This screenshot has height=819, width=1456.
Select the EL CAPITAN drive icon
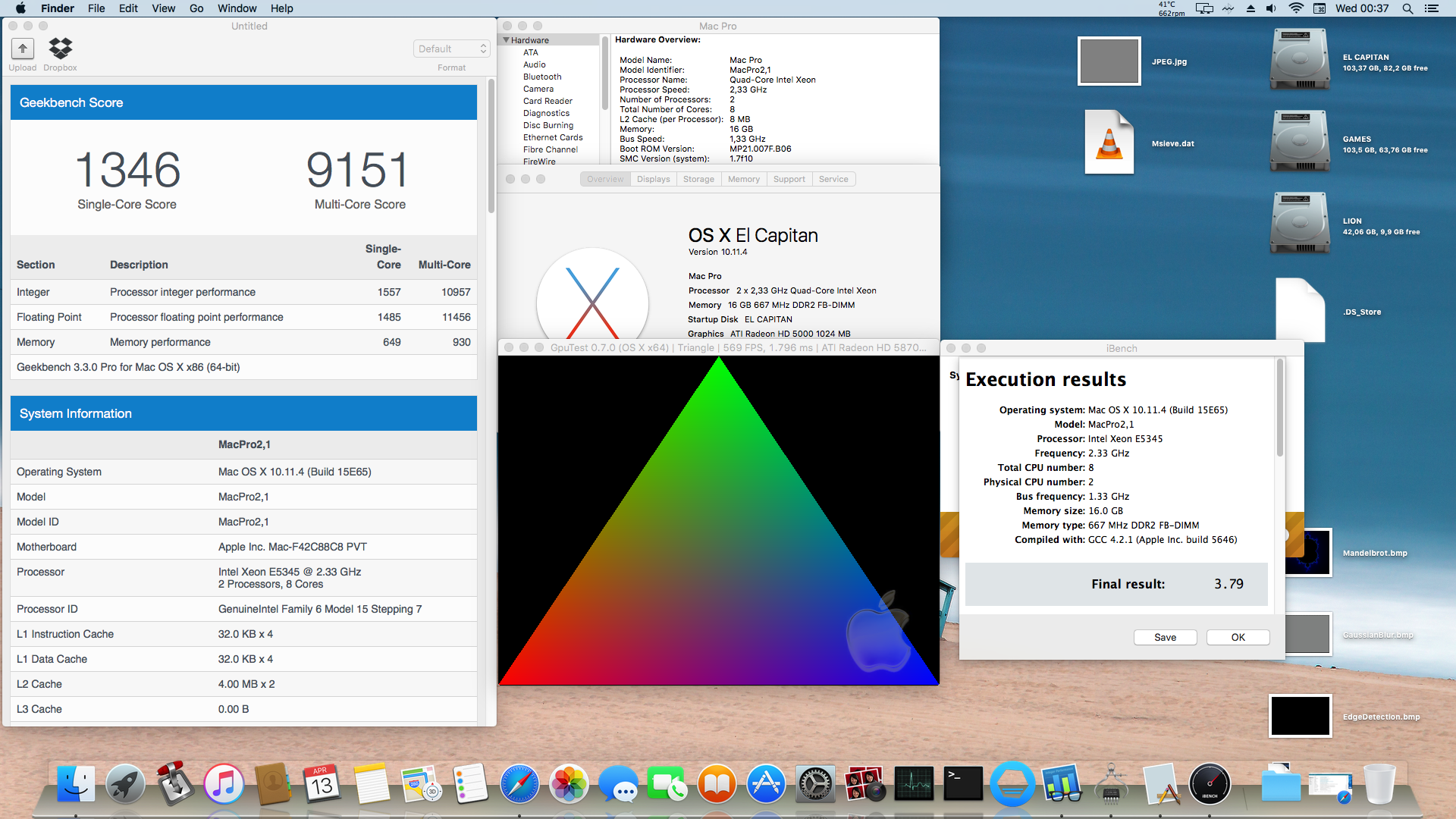1301,60
